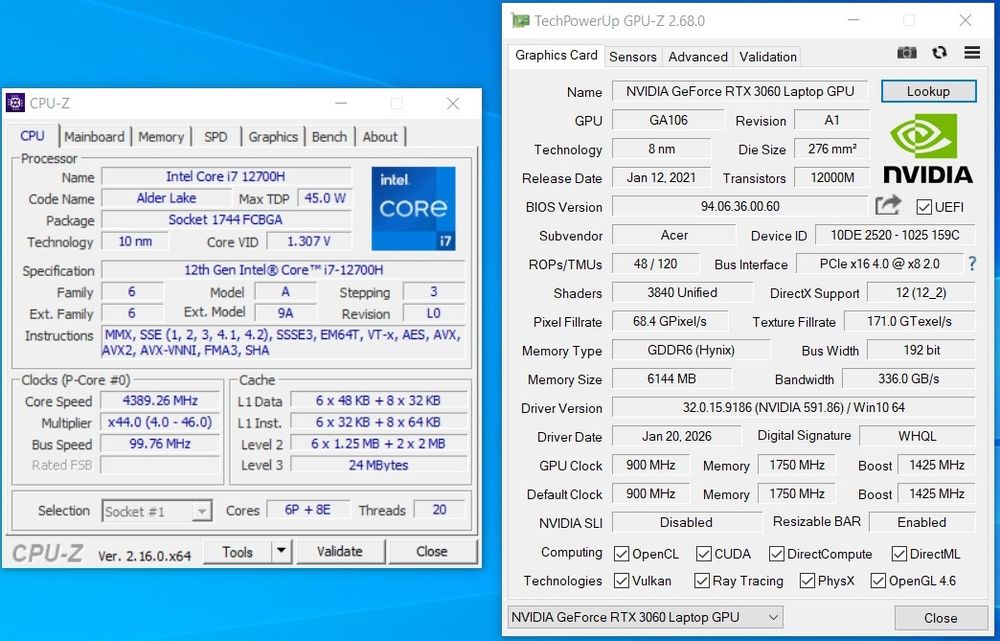1000x641 pixels.
Task: Click the Lookup button in GPU-Z
Action: click(x=928, y=91)
